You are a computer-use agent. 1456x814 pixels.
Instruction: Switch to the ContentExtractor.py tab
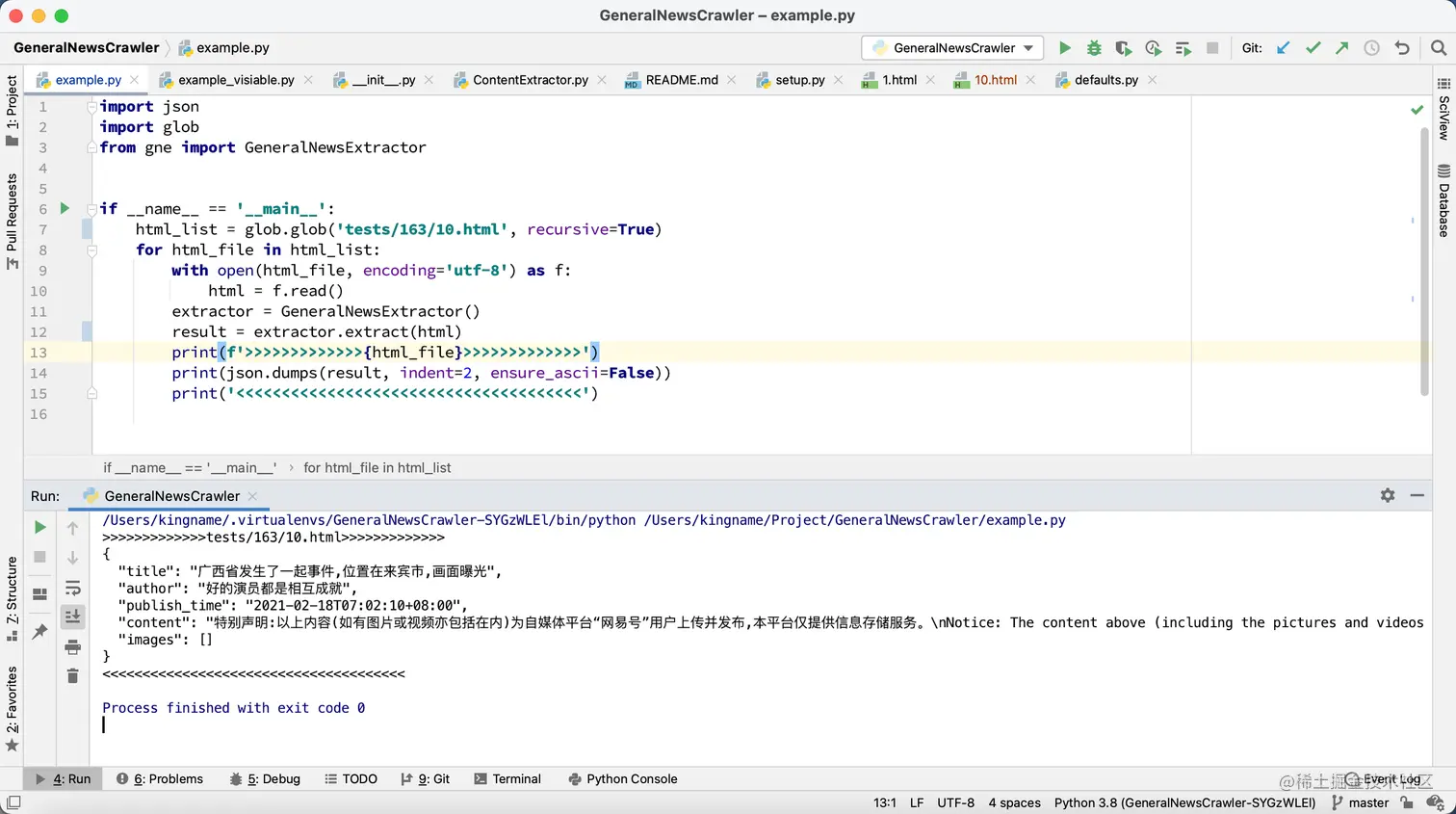(x=530, y=80)
